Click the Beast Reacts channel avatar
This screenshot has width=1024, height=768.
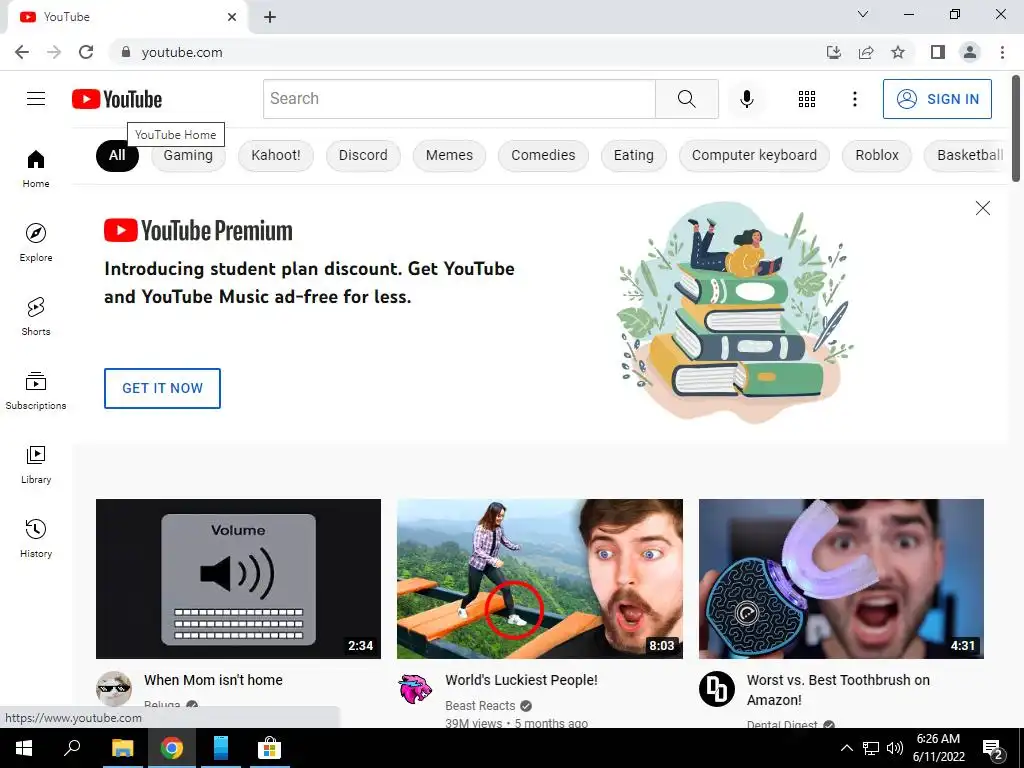pos(415,688)
